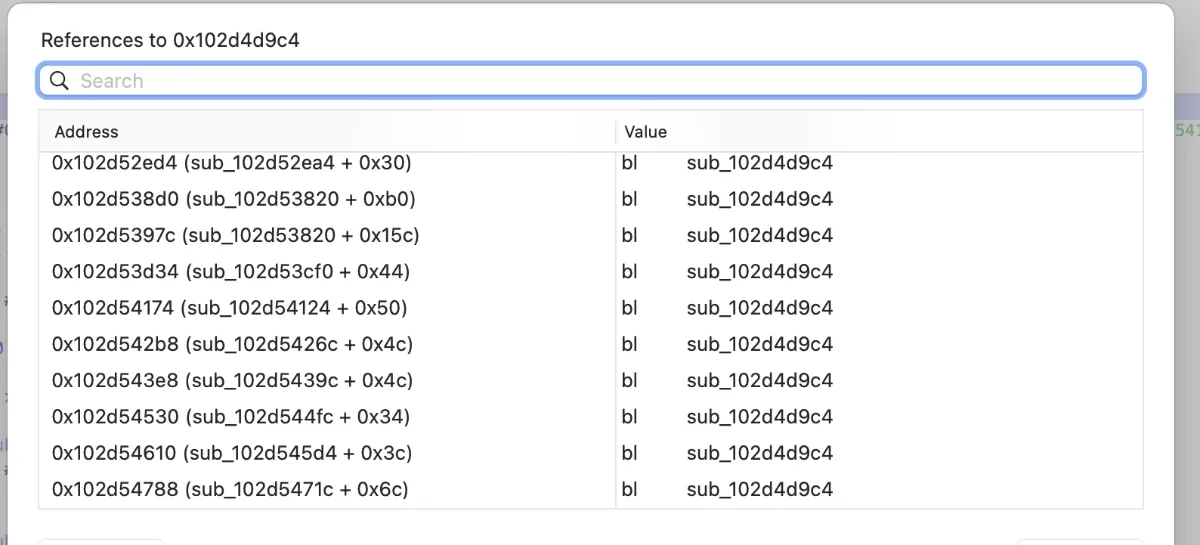The height and width of the screenshot is (545, 1200).
Task: Select reference 0x102d542b8 (sub_102d5426c + 0x4c)
Action: 591,344
